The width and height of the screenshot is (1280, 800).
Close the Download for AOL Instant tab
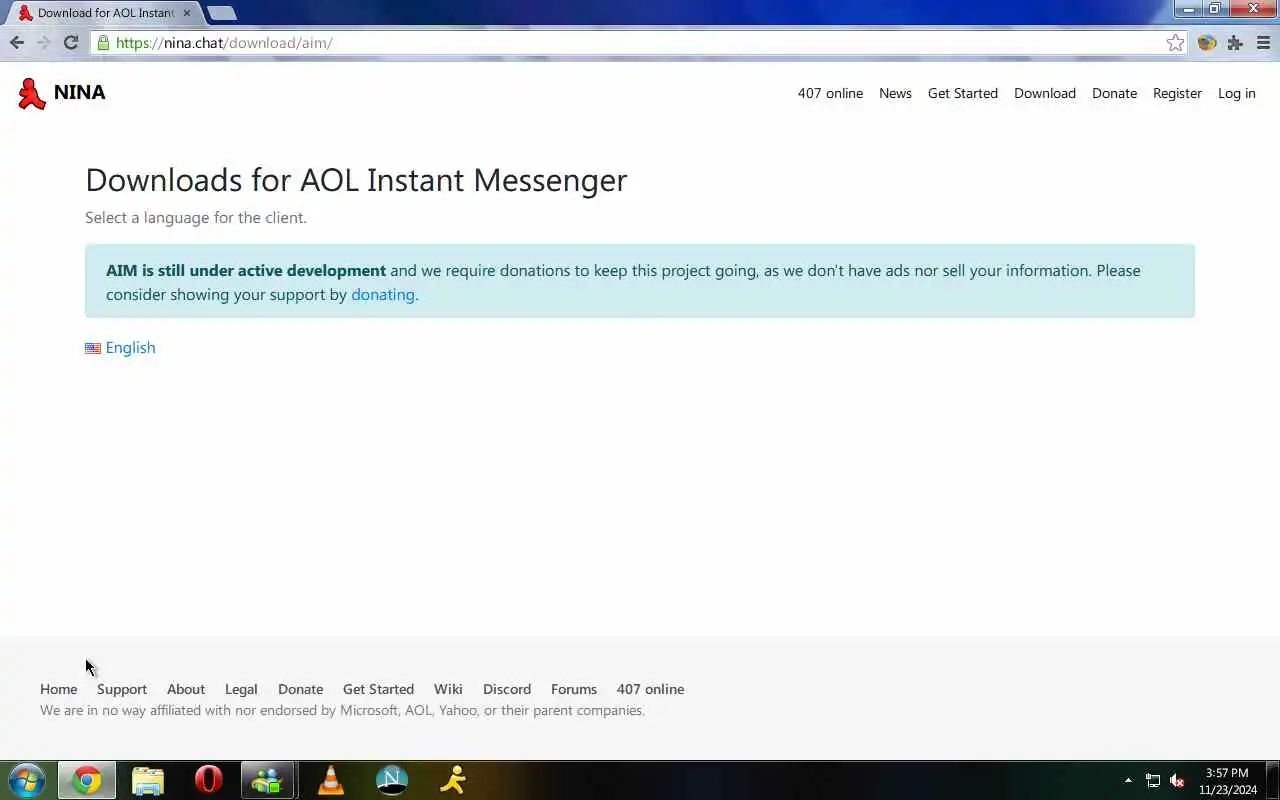186,13
